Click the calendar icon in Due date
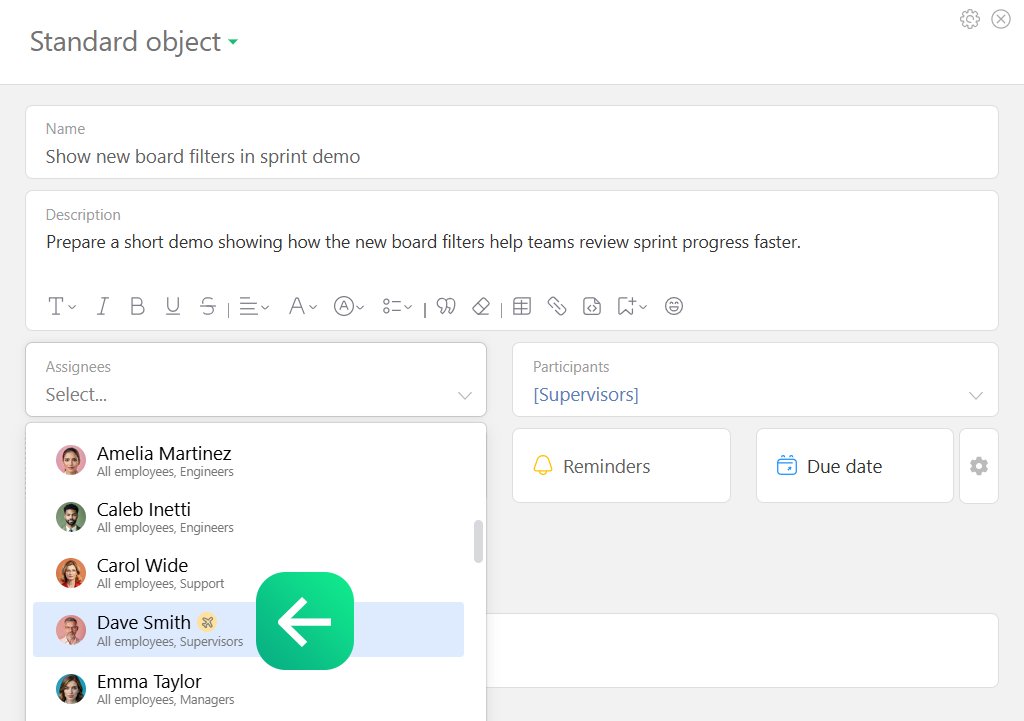 (x=786, y=465)
